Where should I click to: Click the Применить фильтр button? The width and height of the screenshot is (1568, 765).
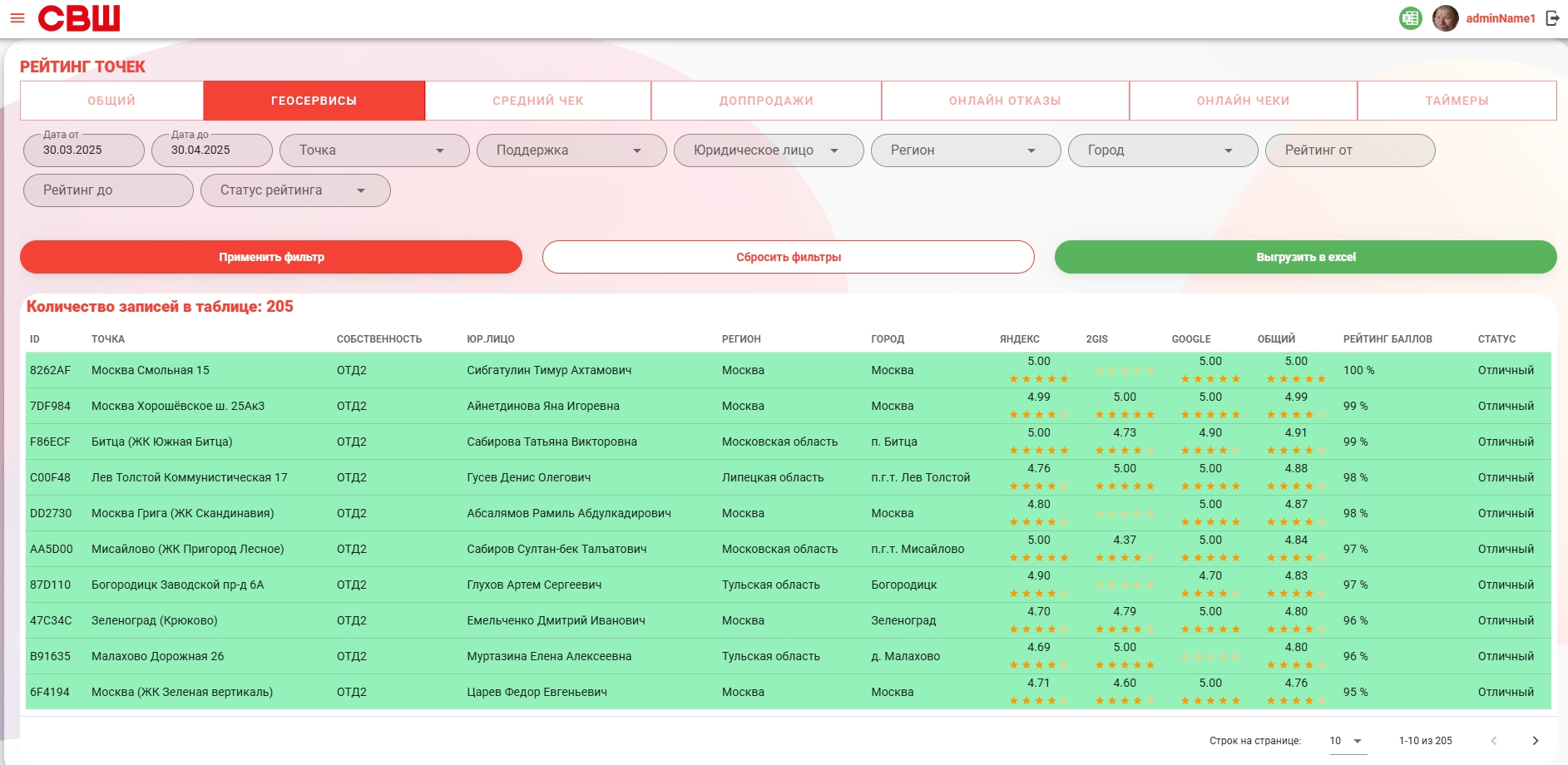click(271, 257)
